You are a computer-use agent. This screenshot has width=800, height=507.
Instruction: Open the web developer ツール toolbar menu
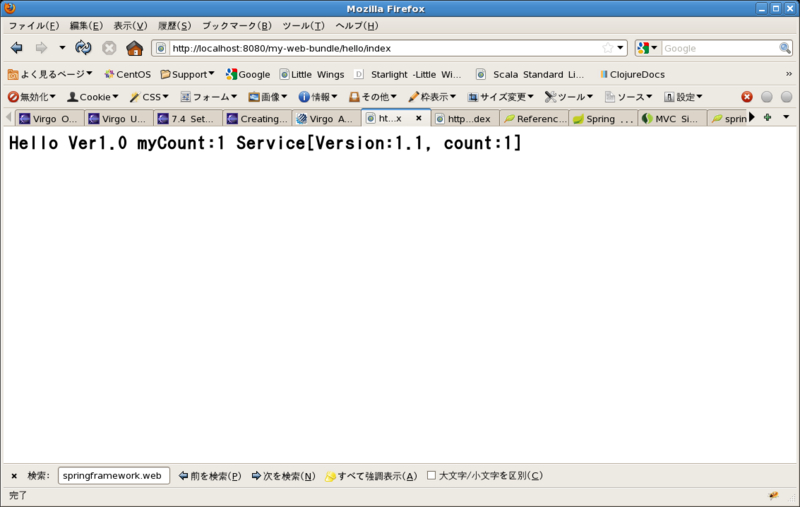click(568, 97)
